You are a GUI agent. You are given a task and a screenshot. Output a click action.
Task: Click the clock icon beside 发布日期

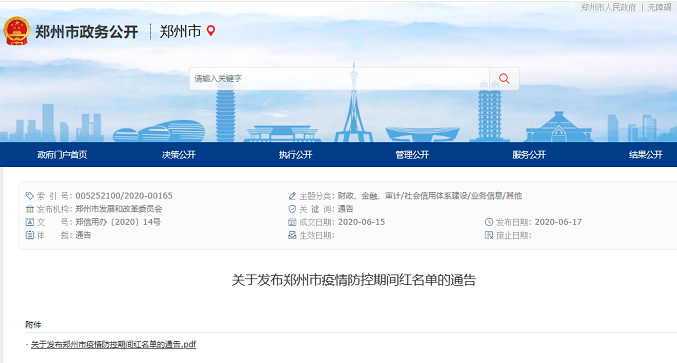pyautogui.click(x=489, y=222)
